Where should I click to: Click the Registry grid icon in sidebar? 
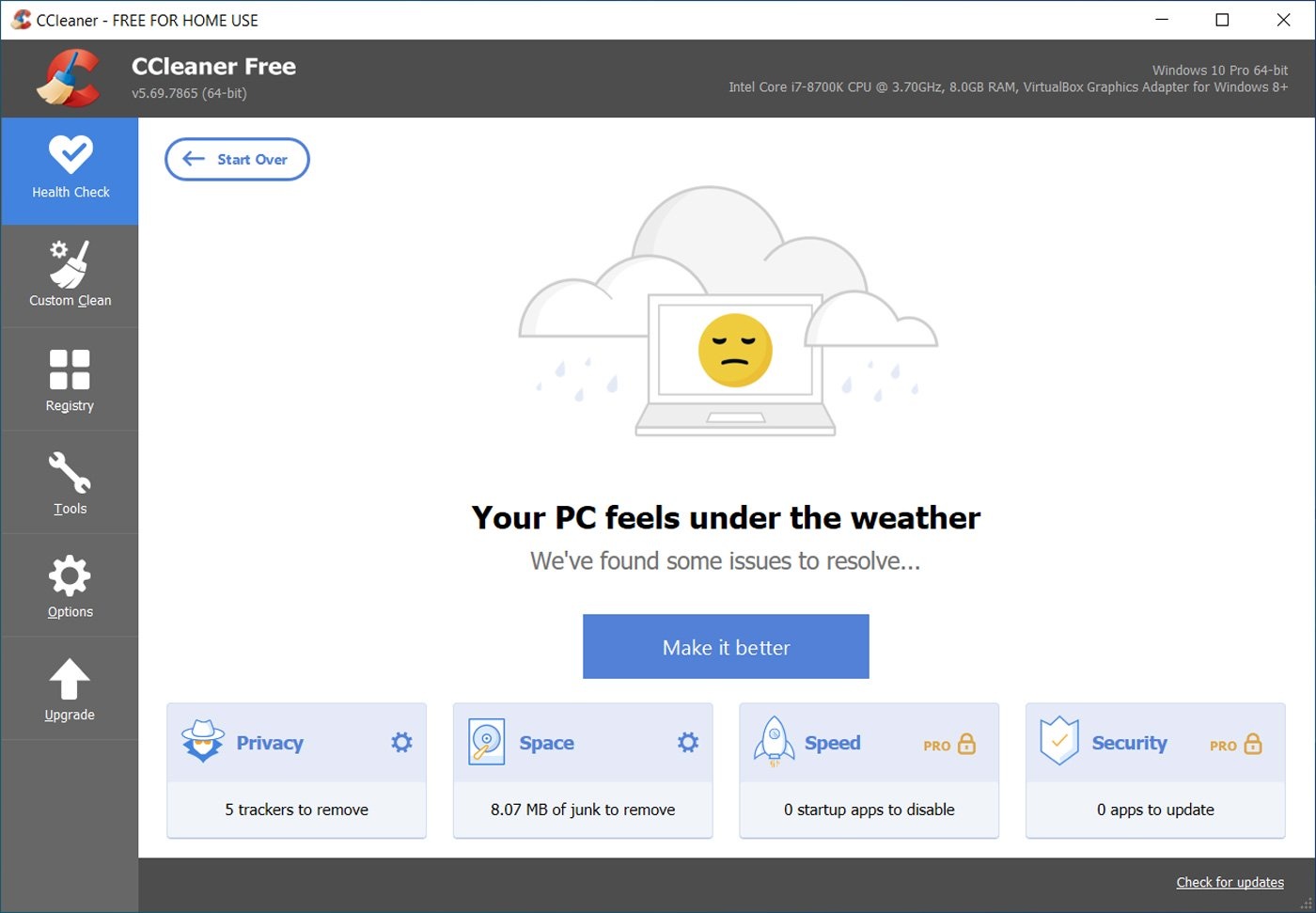[70, 368]
